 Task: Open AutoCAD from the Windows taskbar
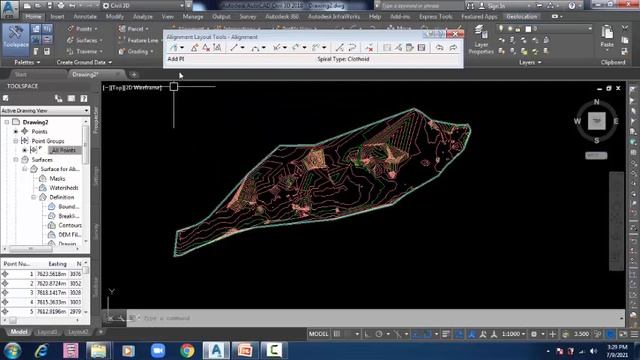(216, 351)
